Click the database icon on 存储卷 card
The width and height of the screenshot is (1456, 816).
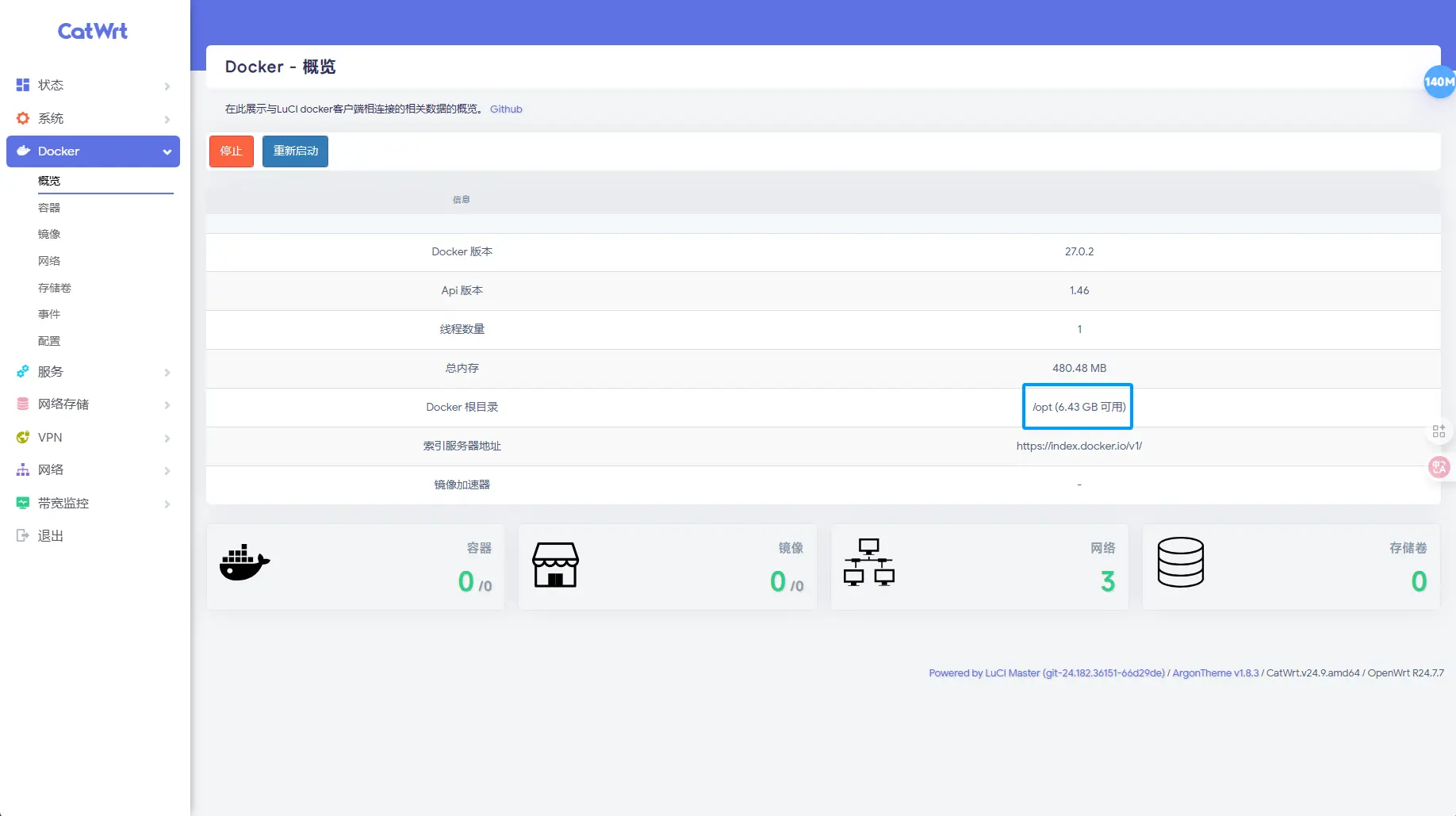pyautogui.click(x=1181, y=562)
